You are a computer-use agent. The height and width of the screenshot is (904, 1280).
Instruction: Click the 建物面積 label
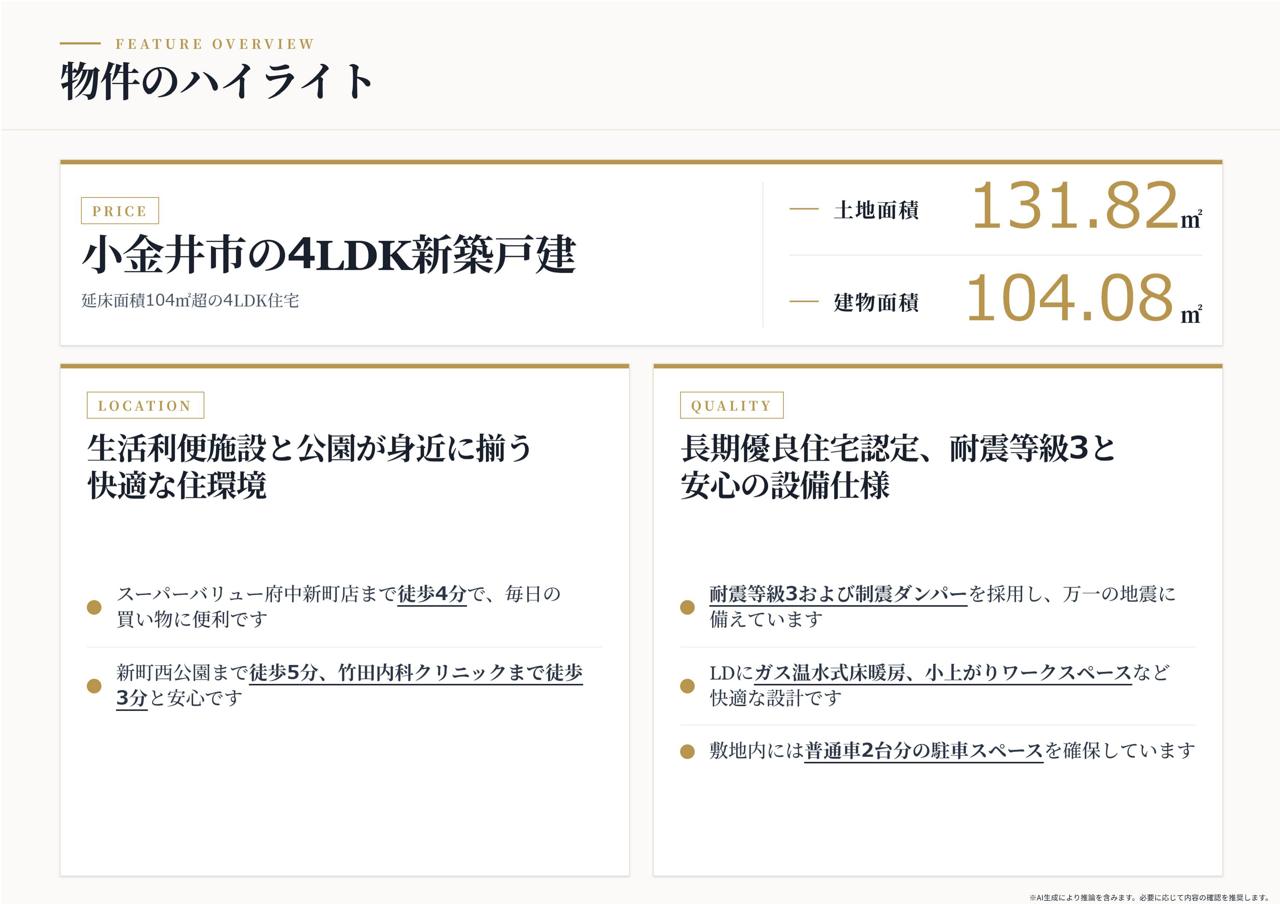coord(876,302)
